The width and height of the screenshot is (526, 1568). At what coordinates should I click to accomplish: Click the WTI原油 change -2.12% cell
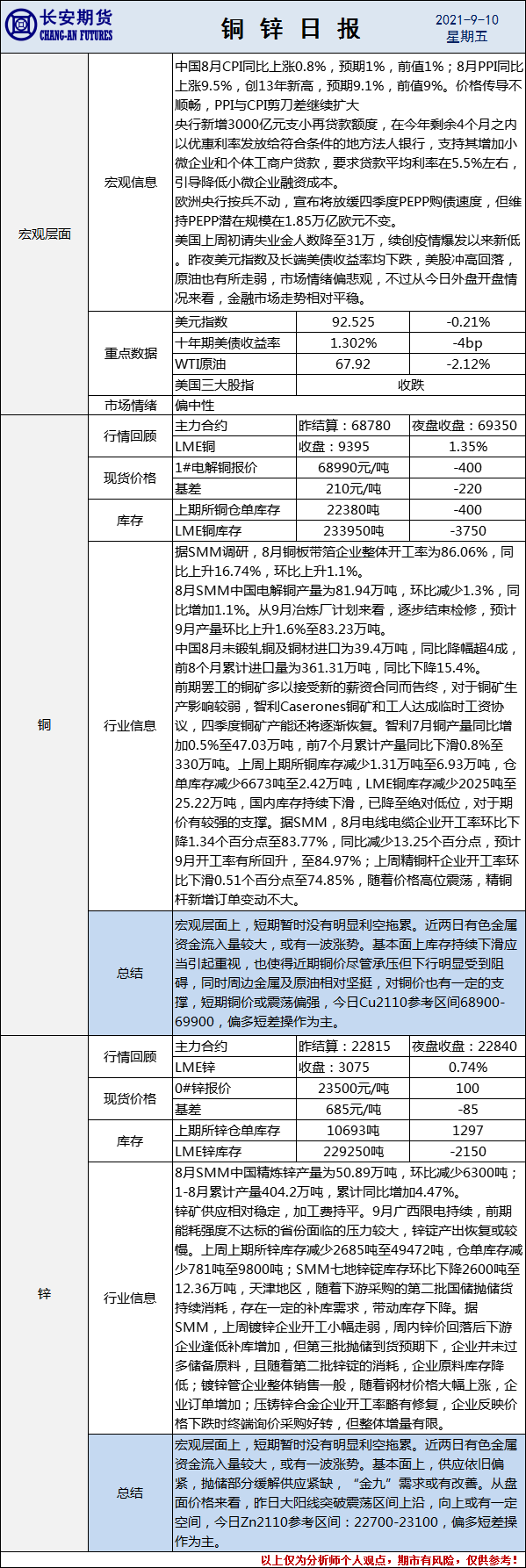pyautogui.click(x=468, y=363)
